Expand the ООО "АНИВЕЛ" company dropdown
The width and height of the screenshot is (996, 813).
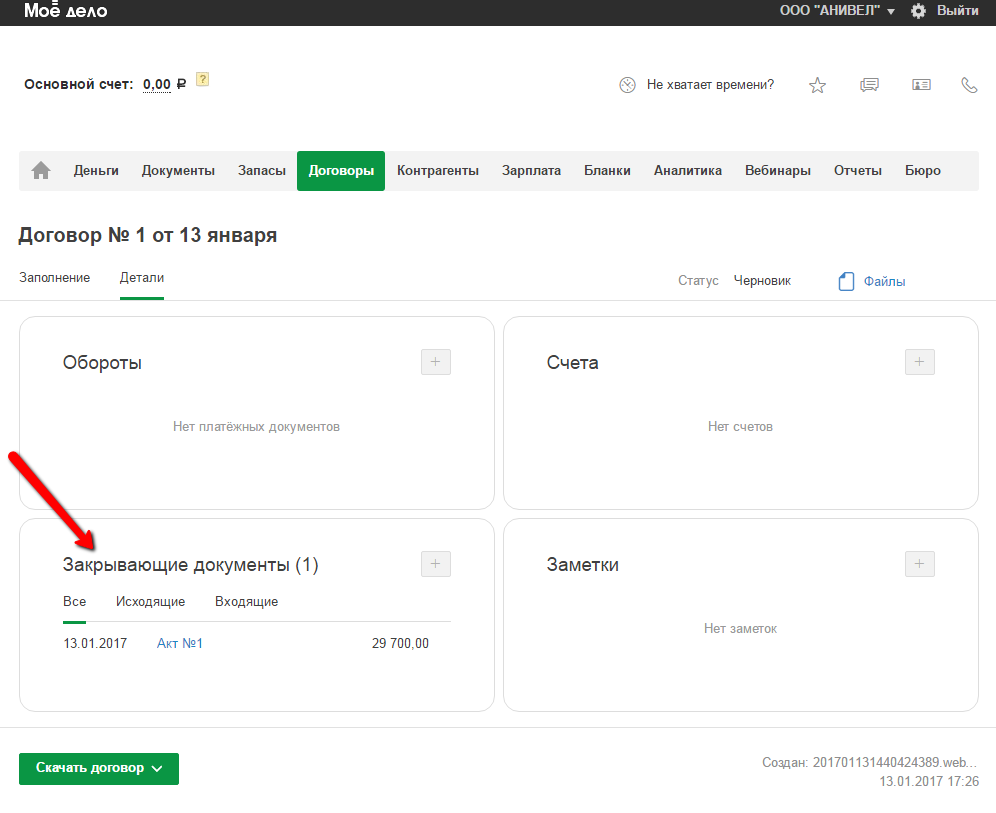click(x=836, y=11)
